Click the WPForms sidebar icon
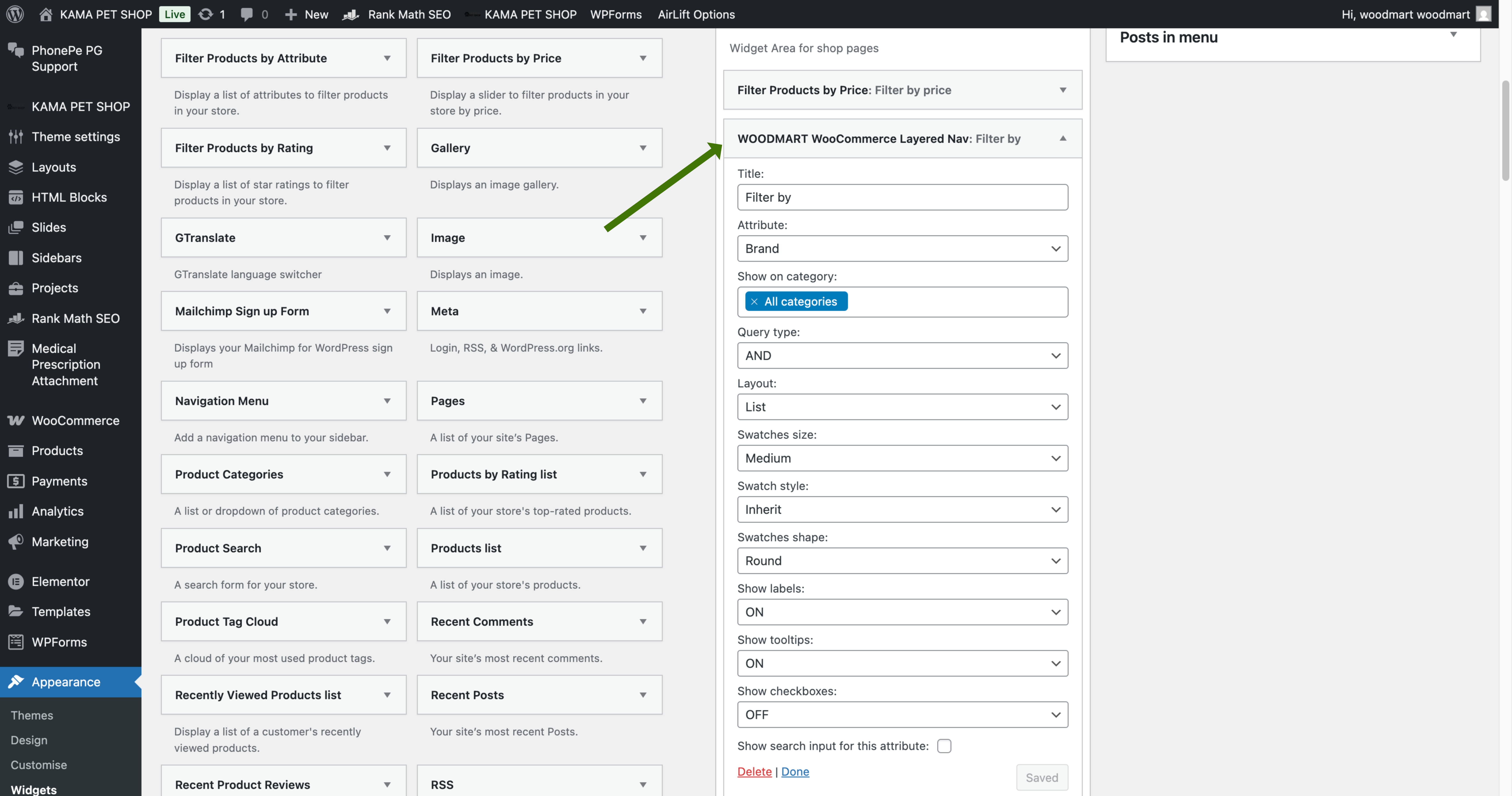The width and height of the screenshot is (1512, 796). (x=16, y=642)
